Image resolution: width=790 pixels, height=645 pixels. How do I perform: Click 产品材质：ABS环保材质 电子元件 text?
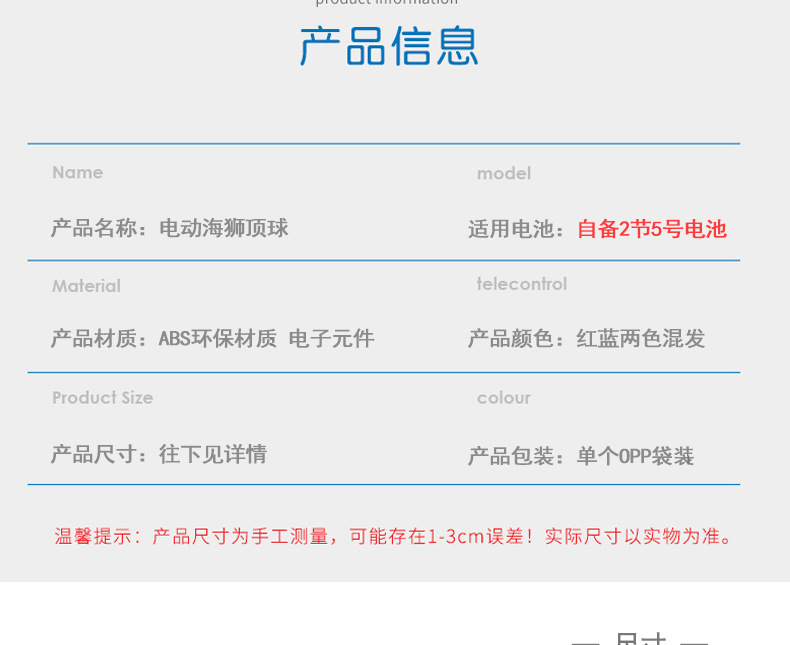pos(213,339)
